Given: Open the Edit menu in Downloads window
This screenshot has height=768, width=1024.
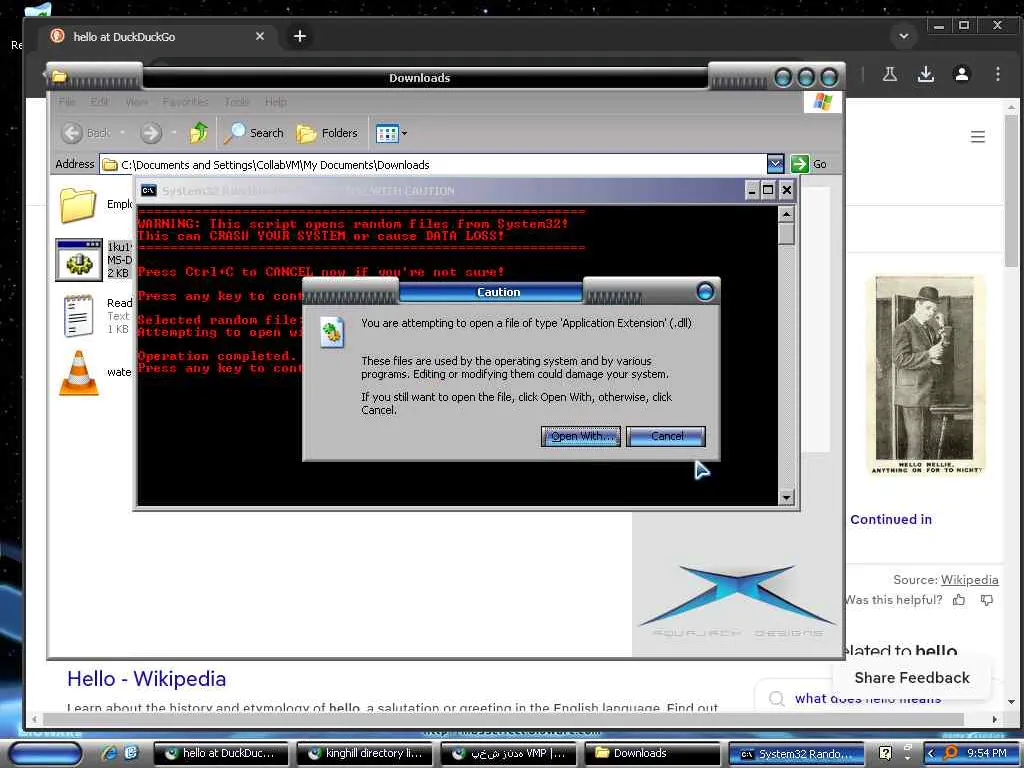Looking at the screenshot, I should coord(99,102).
